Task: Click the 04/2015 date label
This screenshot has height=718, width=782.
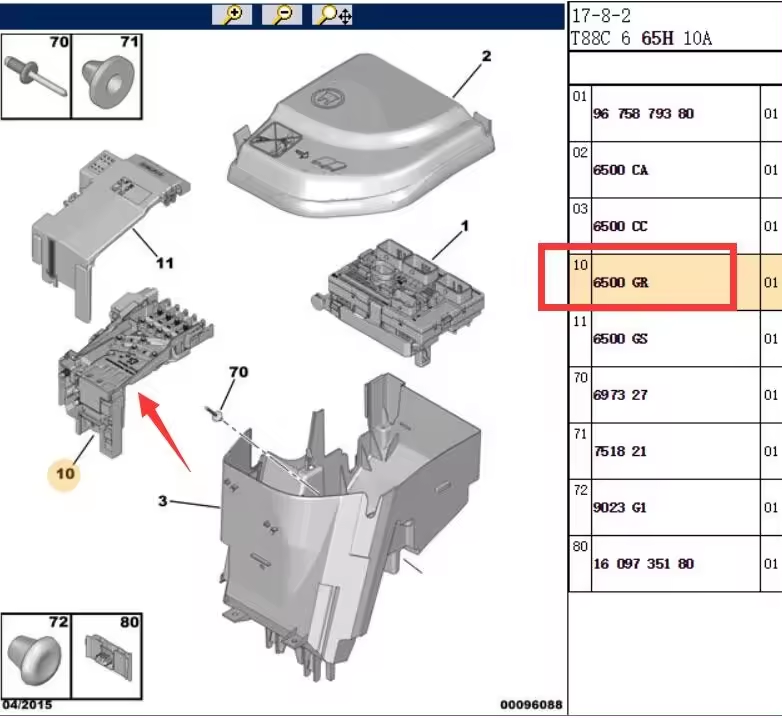Action: click(27, 705)
